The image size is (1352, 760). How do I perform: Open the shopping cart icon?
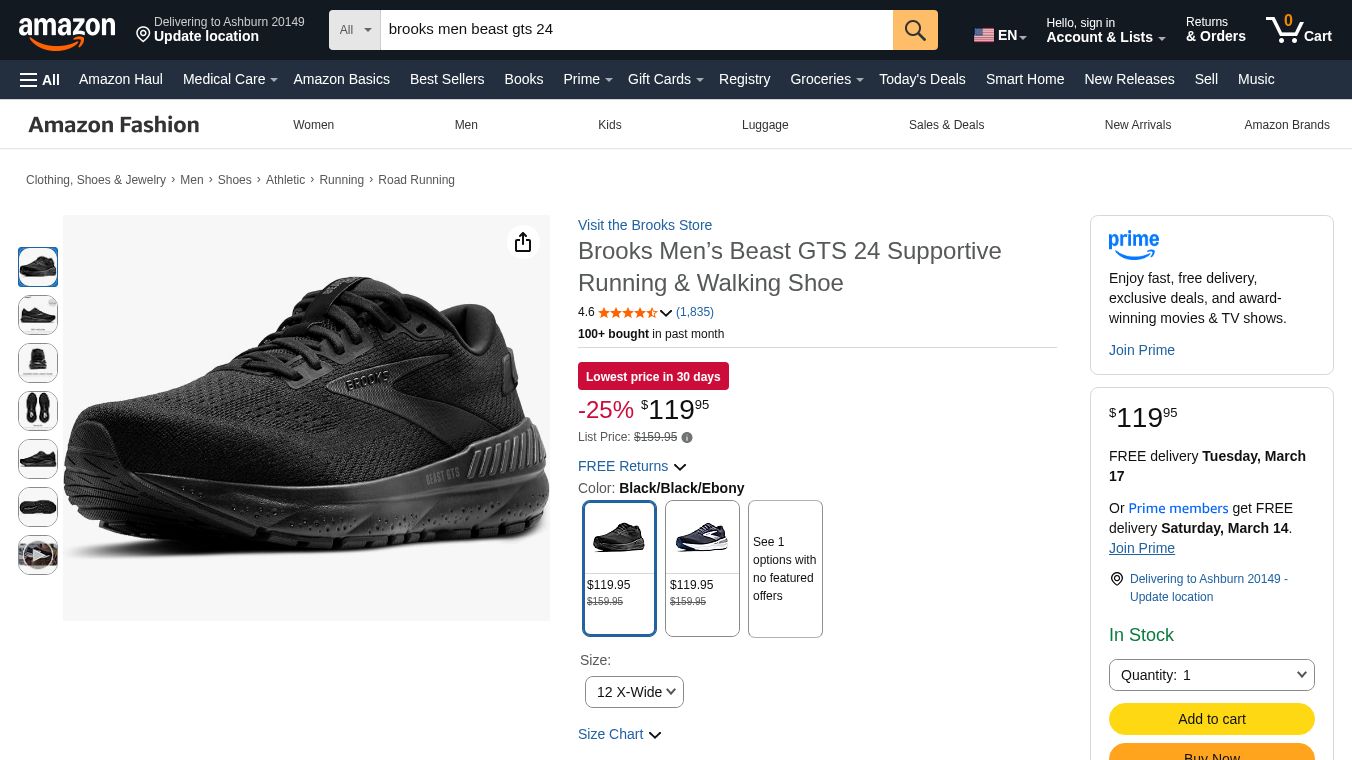click(1297, 30)
